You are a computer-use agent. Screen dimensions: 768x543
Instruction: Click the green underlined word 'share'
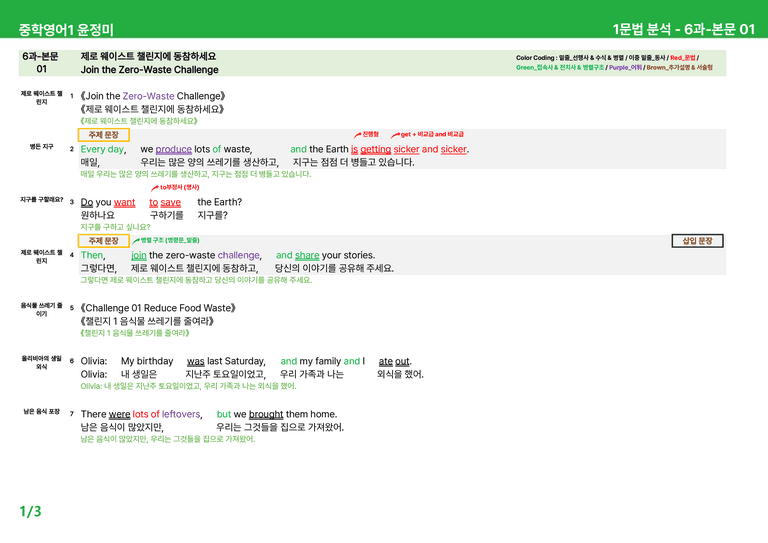[307, 255]
